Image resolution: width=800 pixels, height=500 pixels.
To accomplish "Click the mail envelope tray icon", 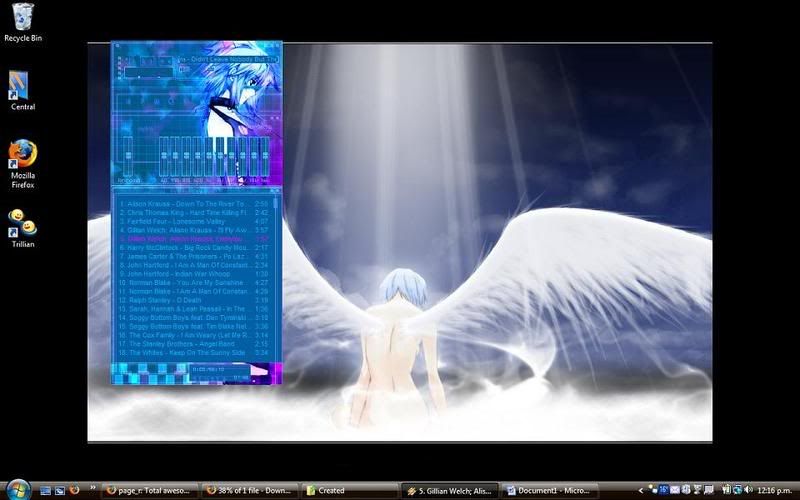I will [674, 490].
